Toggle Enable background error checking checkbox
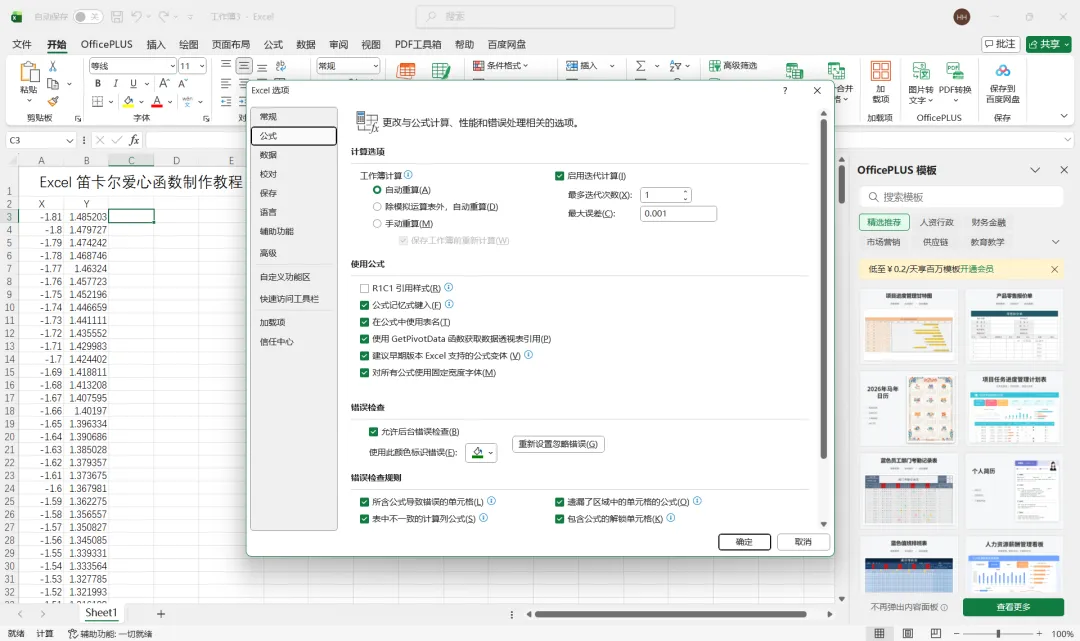The image size is (1080, 641). pyautogui.click(x=373, y=432)
